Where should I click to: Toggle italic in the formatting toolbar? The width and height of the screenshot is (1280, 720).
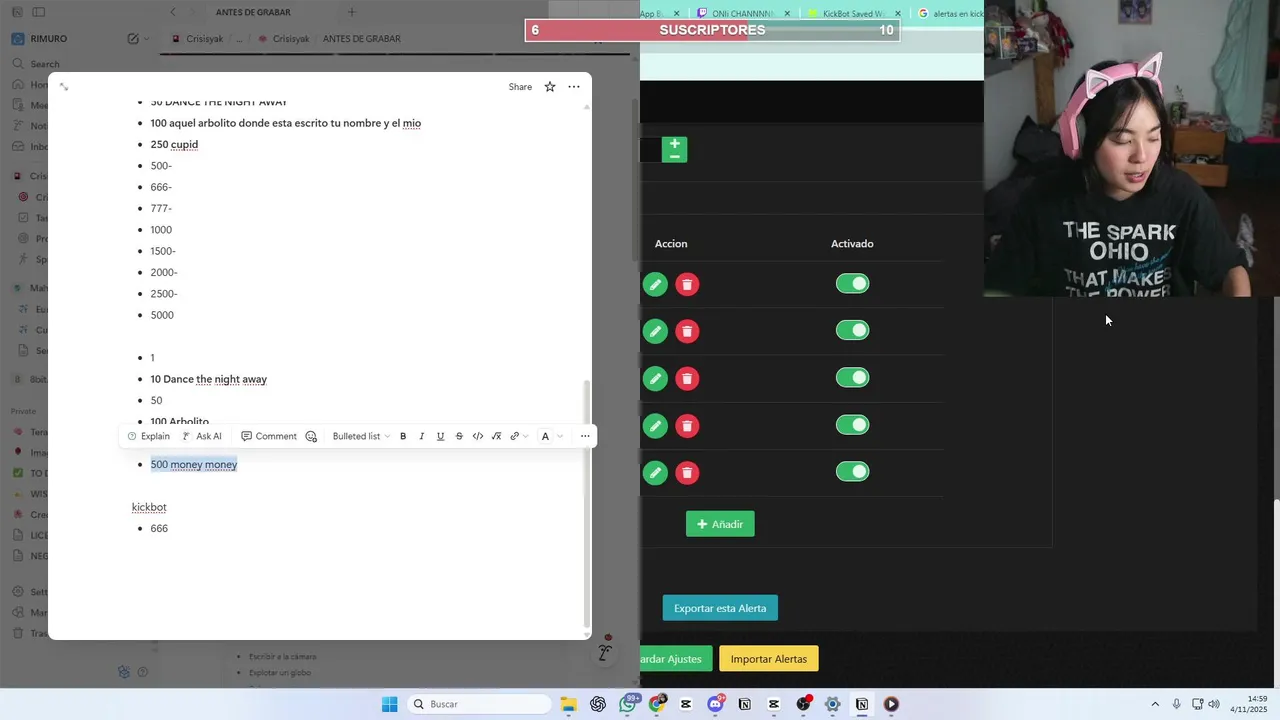421,436
